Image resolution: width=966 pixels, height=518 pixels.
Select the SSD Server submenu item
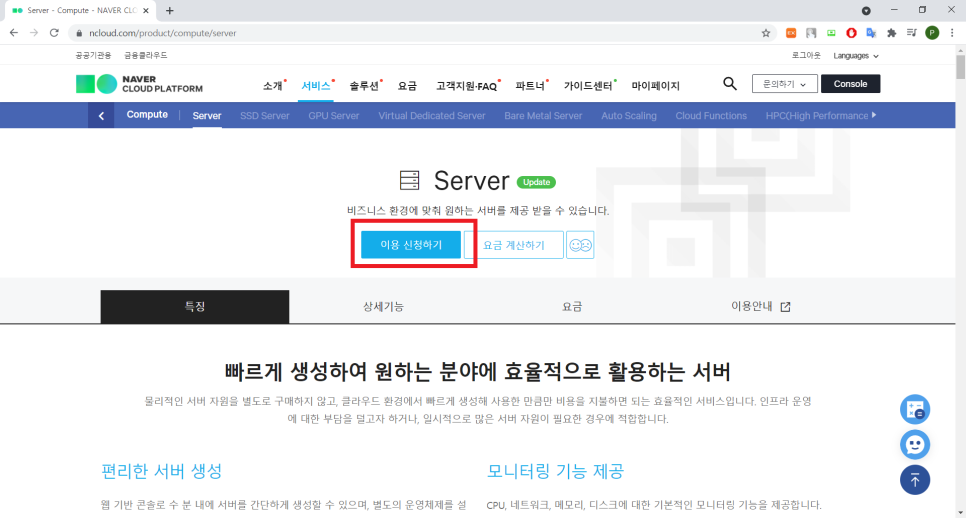[265, 116]
